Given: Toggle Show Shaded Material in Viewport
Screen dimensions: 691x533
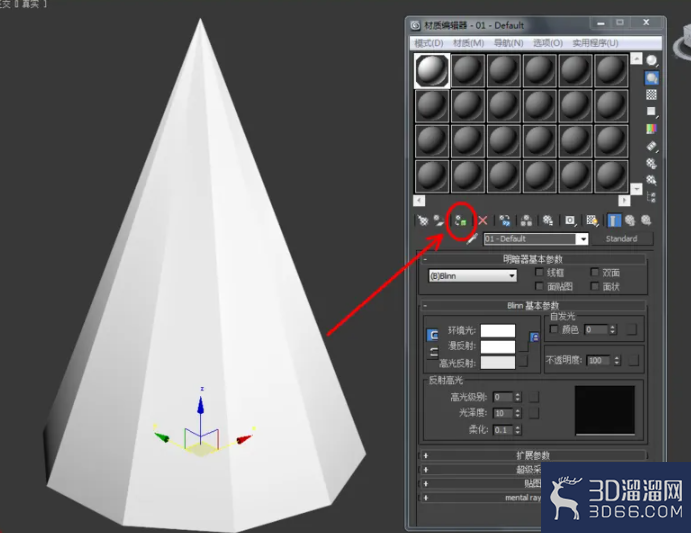Looking at the screenshot, I should coord(592,220).
